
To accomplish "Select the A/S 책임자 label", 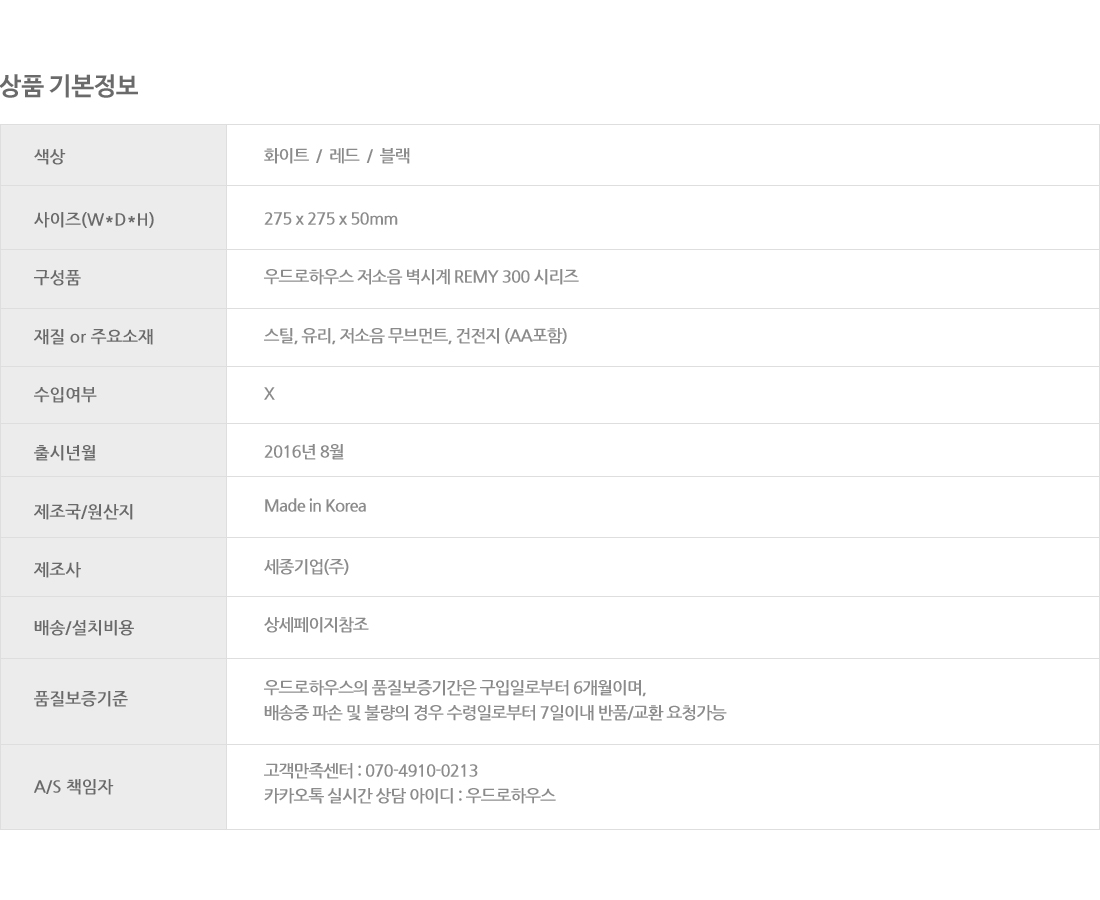I will point(74,787).
